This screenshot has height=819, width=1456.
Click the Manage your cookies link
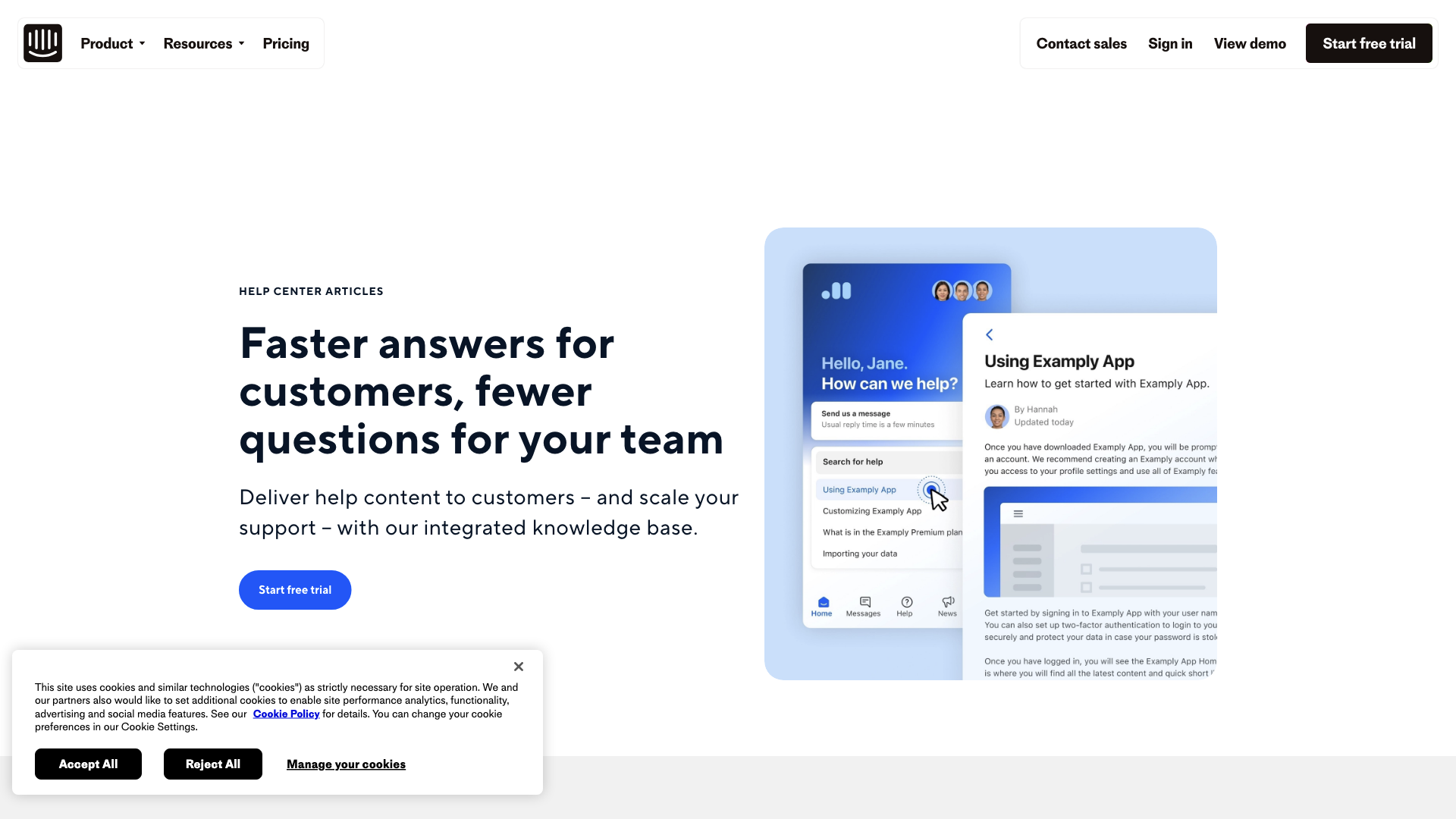346,764
